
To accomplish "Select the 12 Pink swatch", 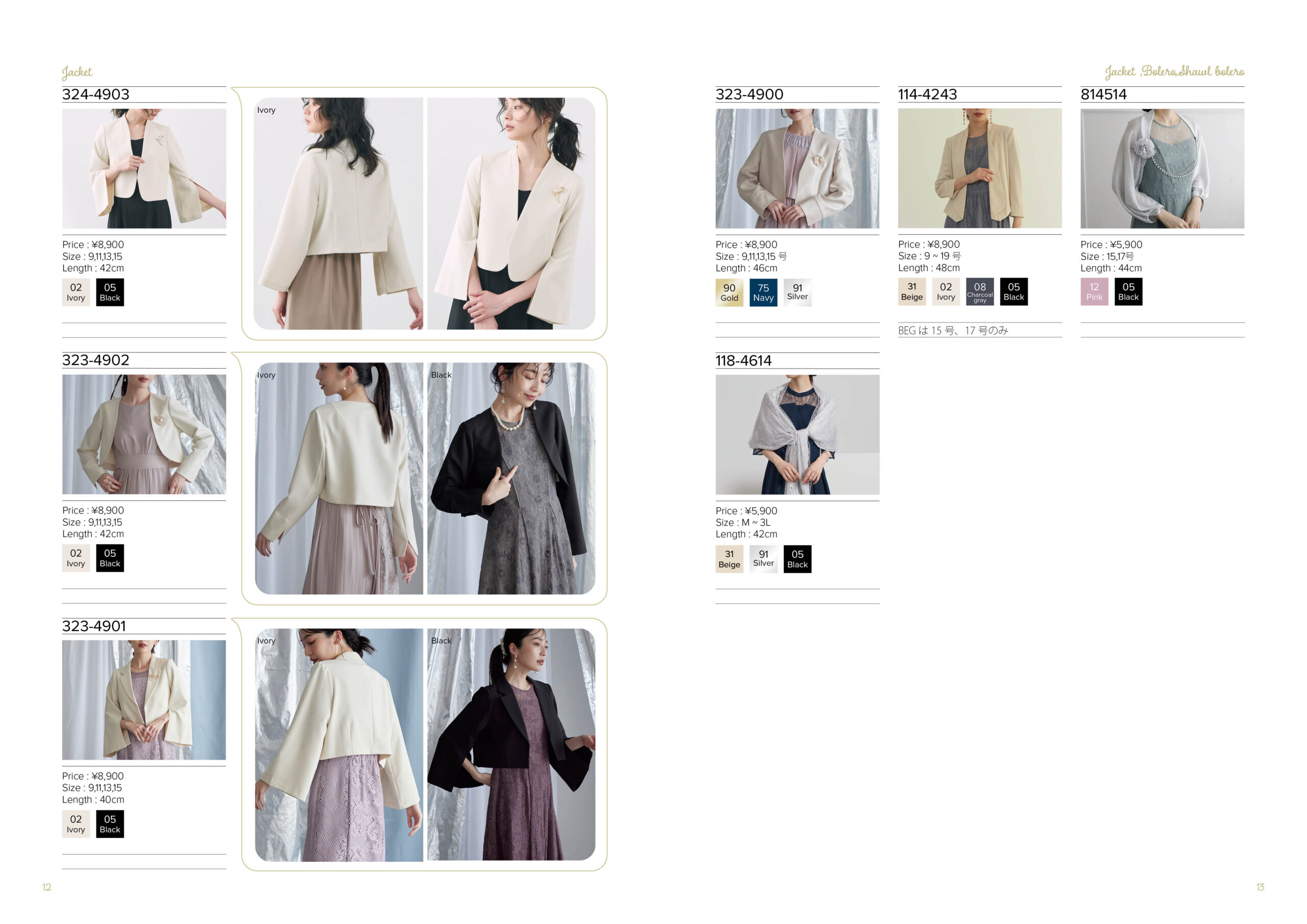I will coord(1094,291).
